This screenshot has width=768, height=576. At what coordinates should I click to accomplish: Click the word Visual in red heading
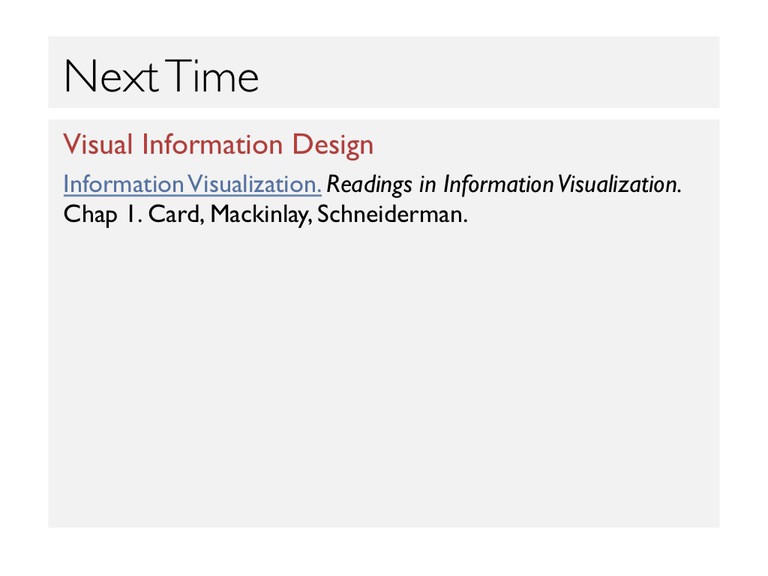98,145
